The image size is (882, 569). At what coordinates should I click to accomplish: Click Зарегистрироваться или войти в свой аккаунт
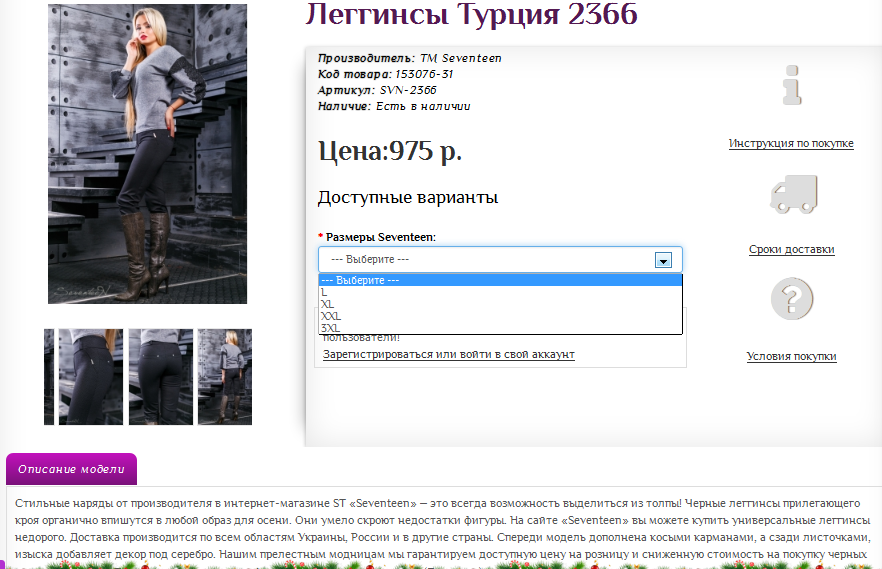pos(449,354)
